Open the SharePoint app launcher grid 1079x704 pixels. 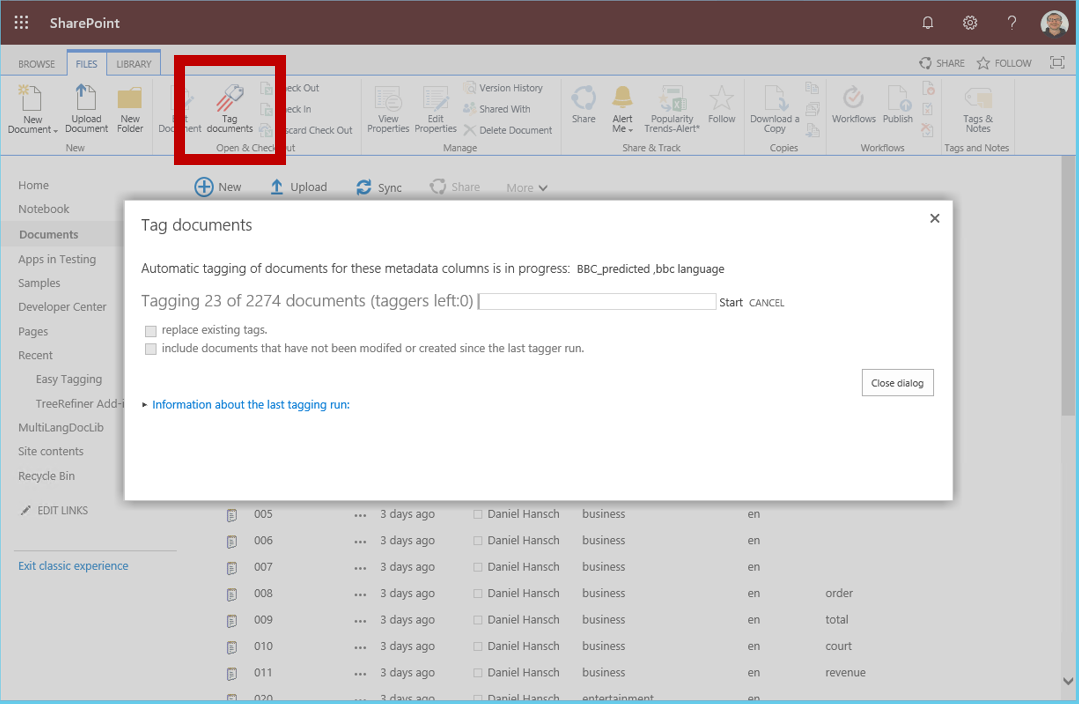[21, 22]
